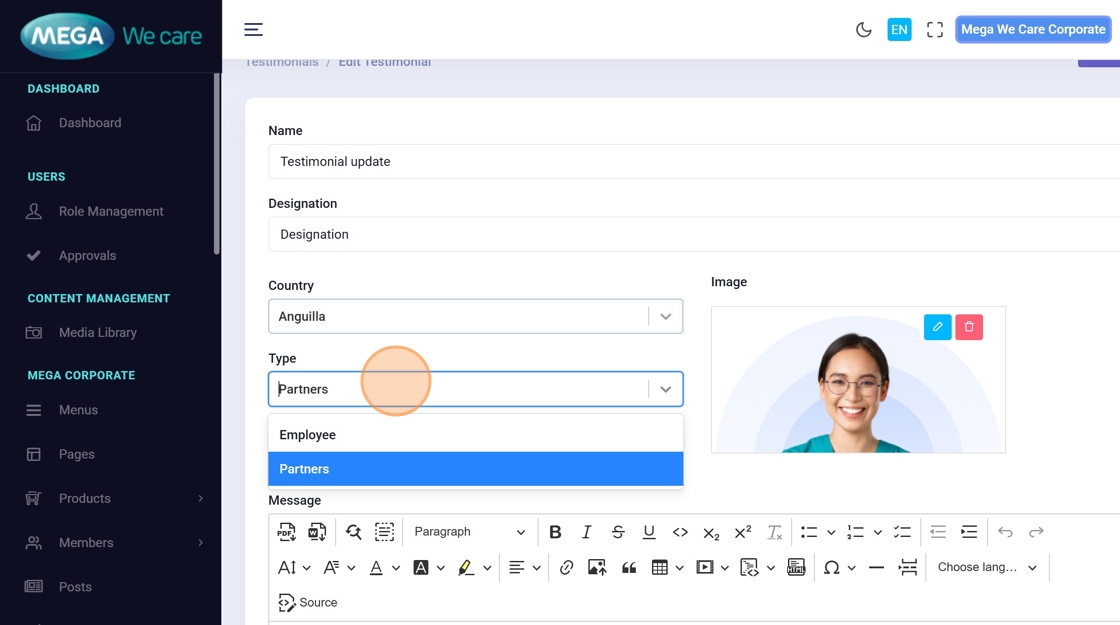Screen dimensions: 1120x625
Task: Open the text highlight color picker
Action: pyautogui.click(x=487, y=568)
